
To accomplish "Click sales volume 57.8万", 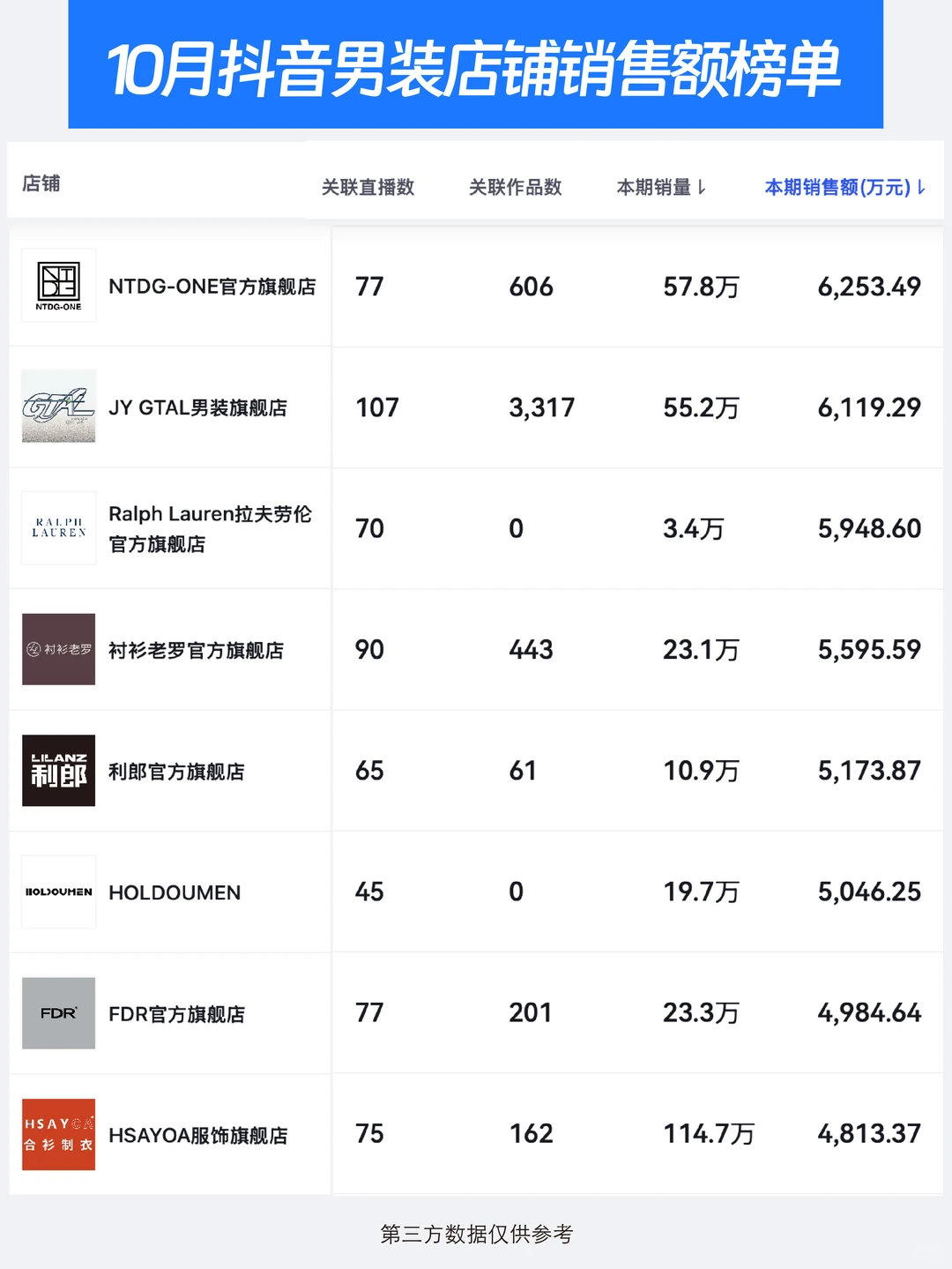I will pos(701,287).
